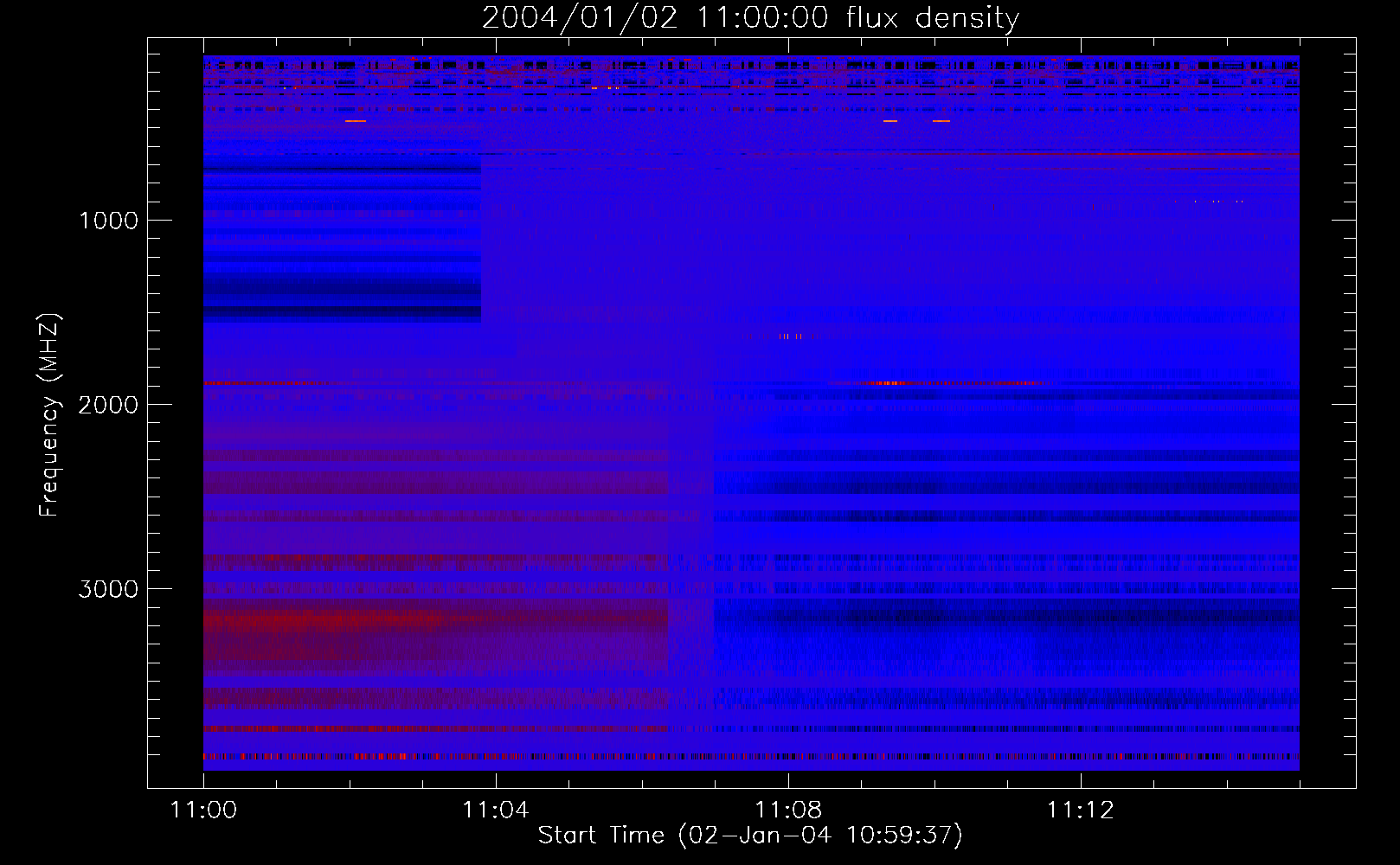Select the 11:08 time axis tick label
This screenshot has width=1400, height=865.
pos(788,811)
